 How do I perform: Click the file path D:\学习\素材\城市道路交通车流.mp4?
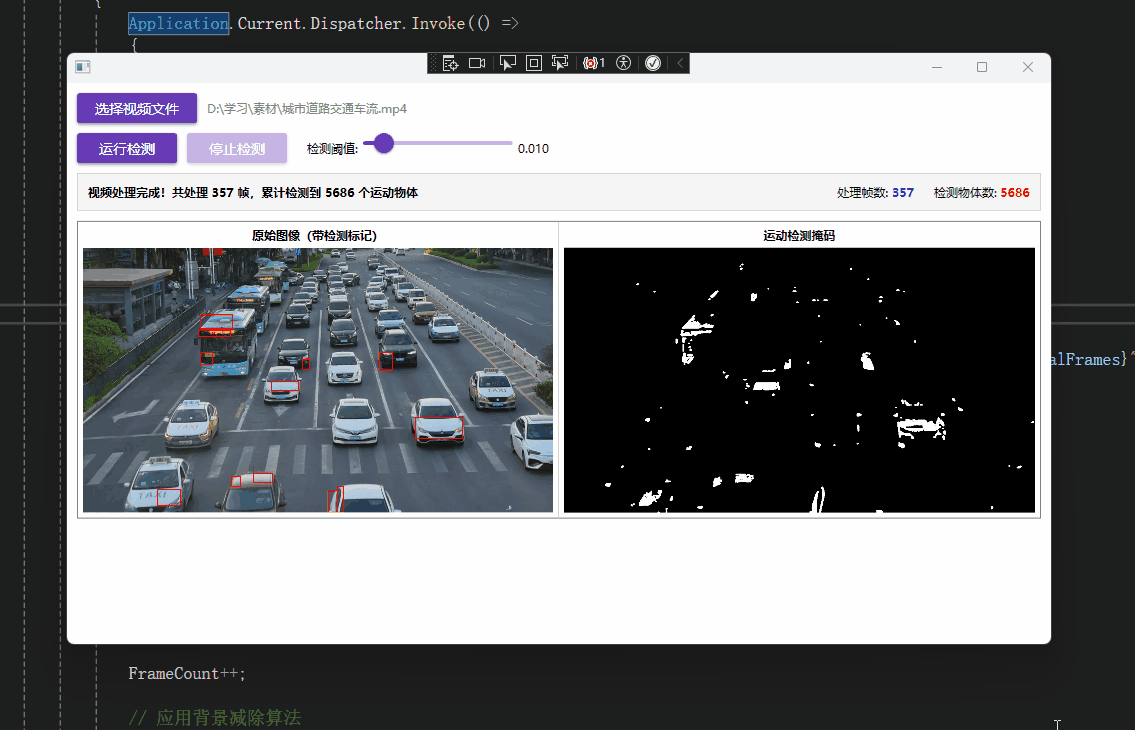(307, 109)
